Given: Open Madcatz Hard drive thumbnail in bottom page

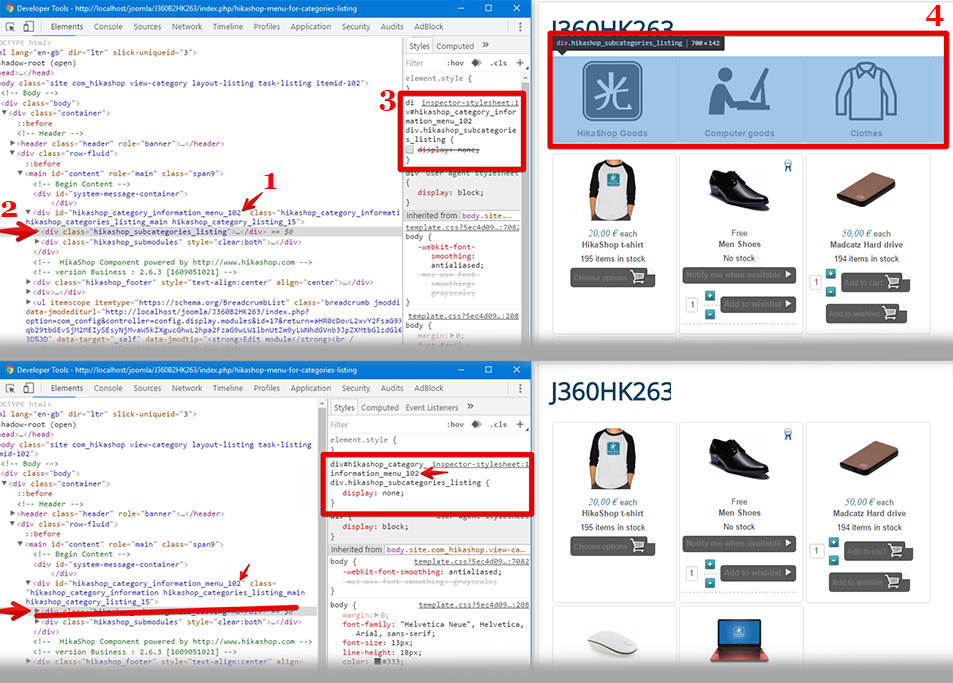Looking at the screenshot, I should (869, 459).
